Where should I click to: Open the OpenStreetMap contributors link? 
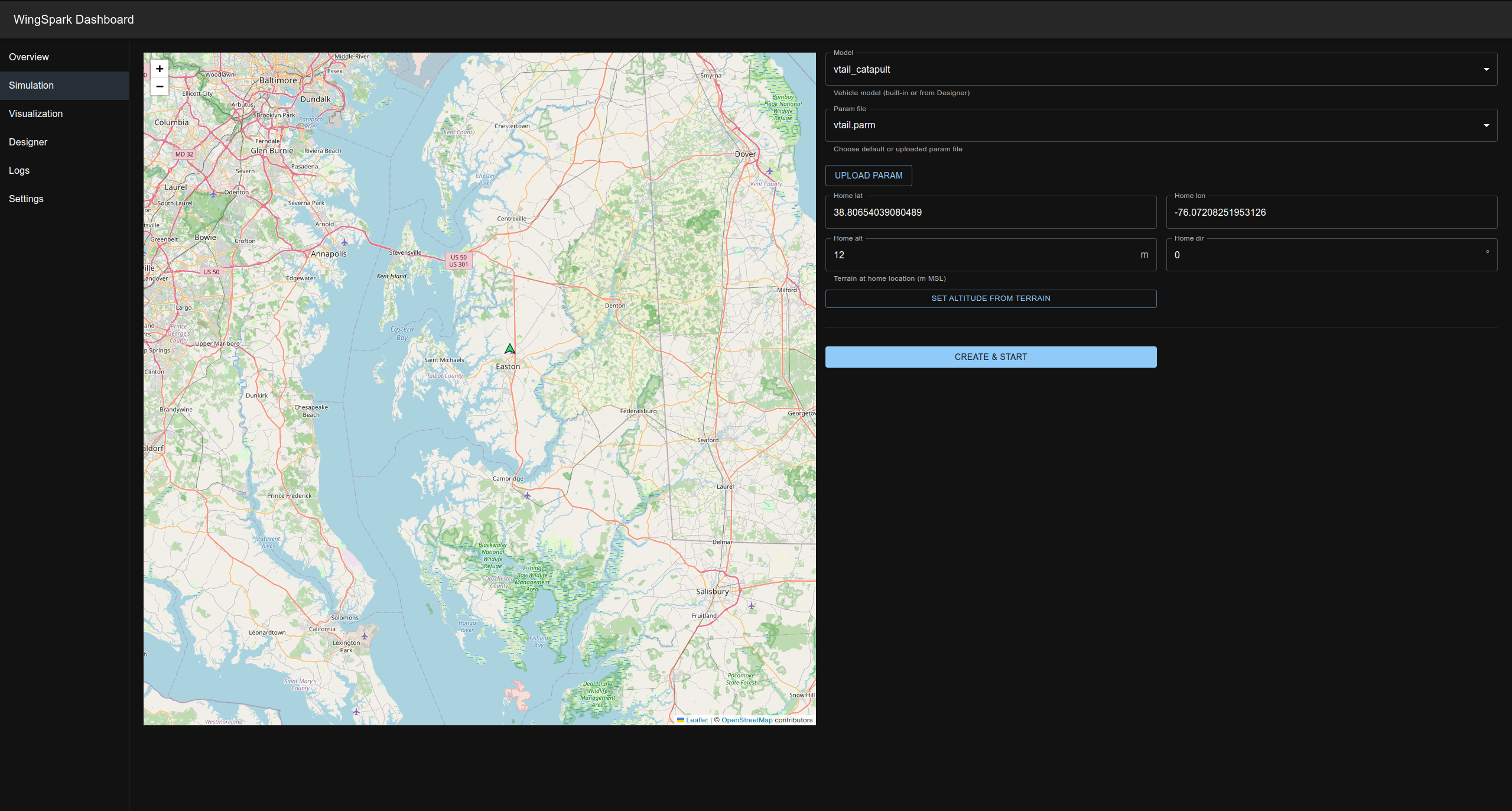coord(746,720)
